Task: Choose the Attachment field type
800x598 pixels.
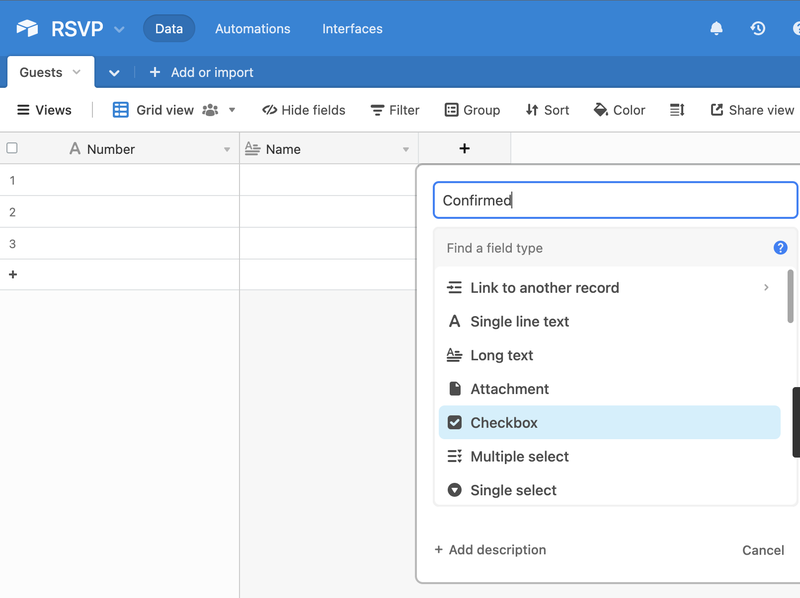Action: [x=609, y=388]
